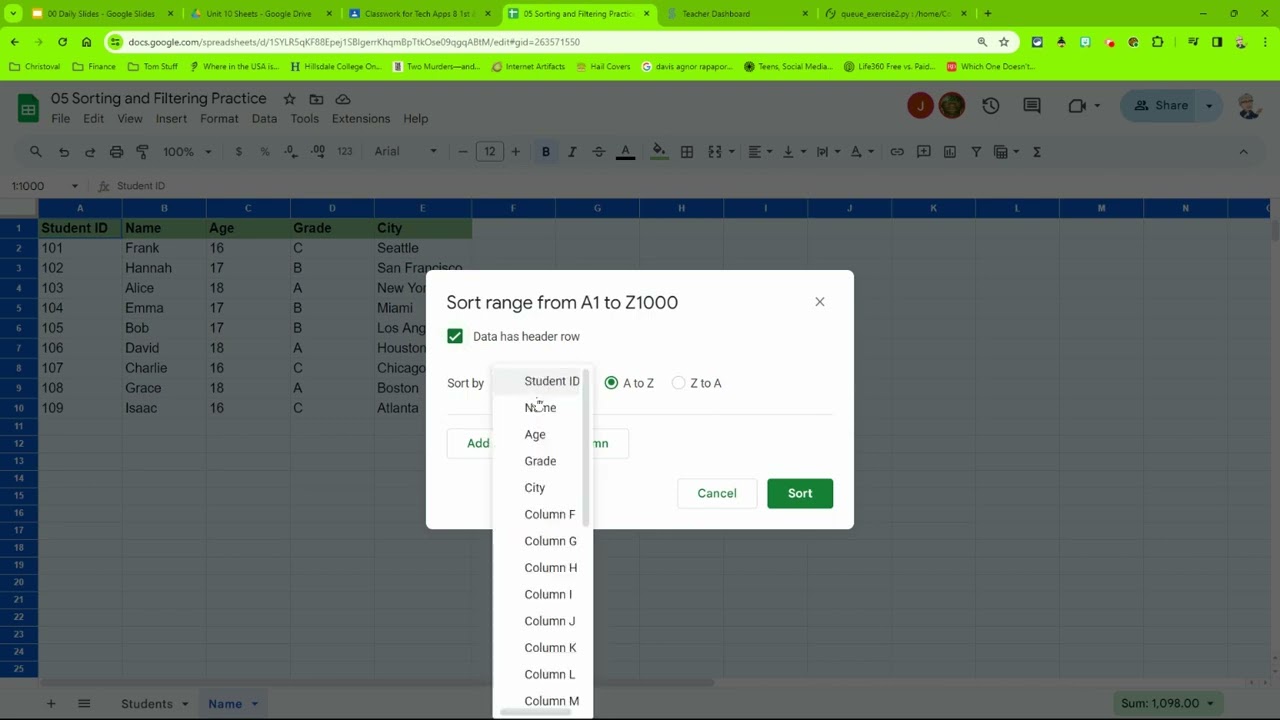Viewport: 1280px width, 720px height.
Task: Open the View menu
Action: pos(130,119)
